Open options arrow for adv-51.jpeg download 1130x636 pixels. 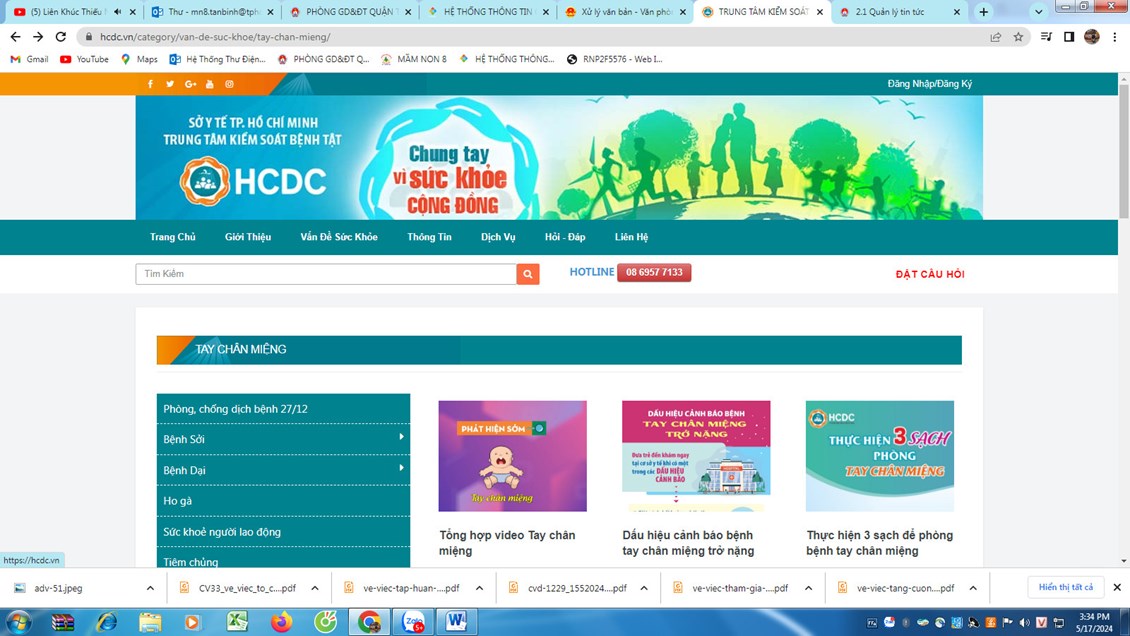tap(150, 588)
